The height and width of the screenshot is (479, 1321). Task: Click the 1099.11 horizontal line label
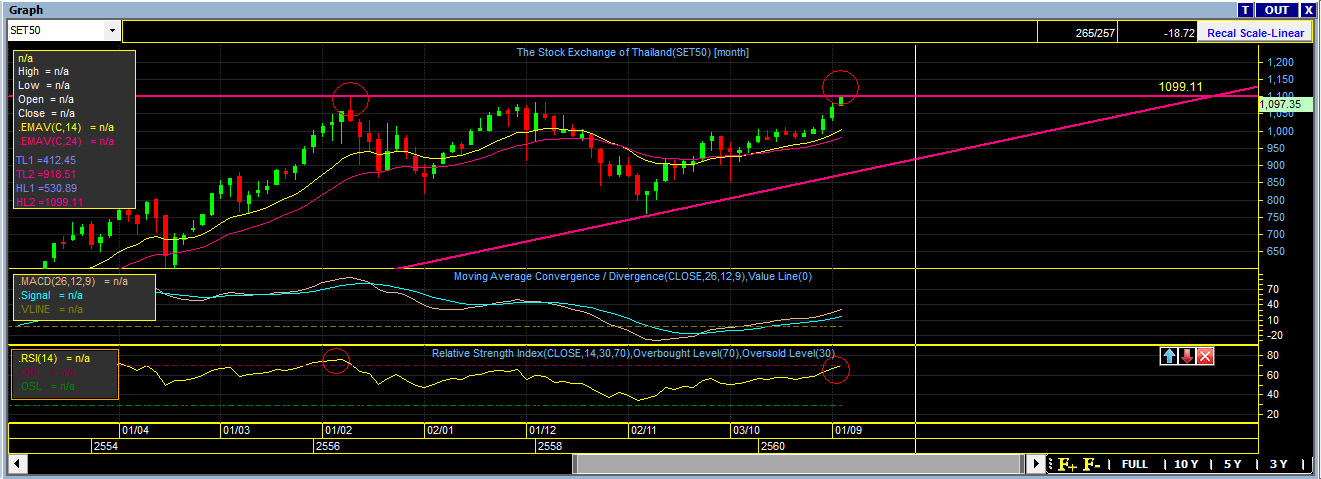(x=1180, y=87)
